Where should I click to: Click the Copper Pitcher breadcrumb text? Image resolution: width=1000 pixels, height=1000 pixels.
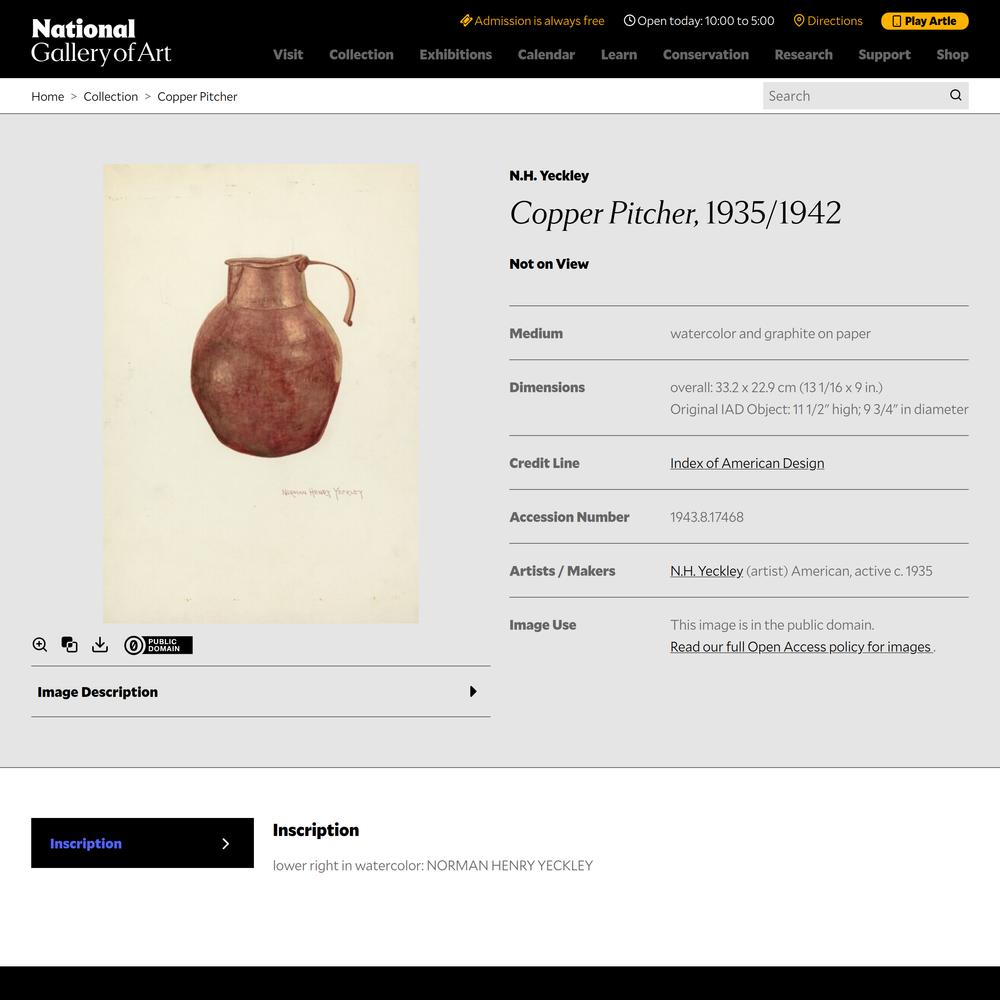coord(197,96)
